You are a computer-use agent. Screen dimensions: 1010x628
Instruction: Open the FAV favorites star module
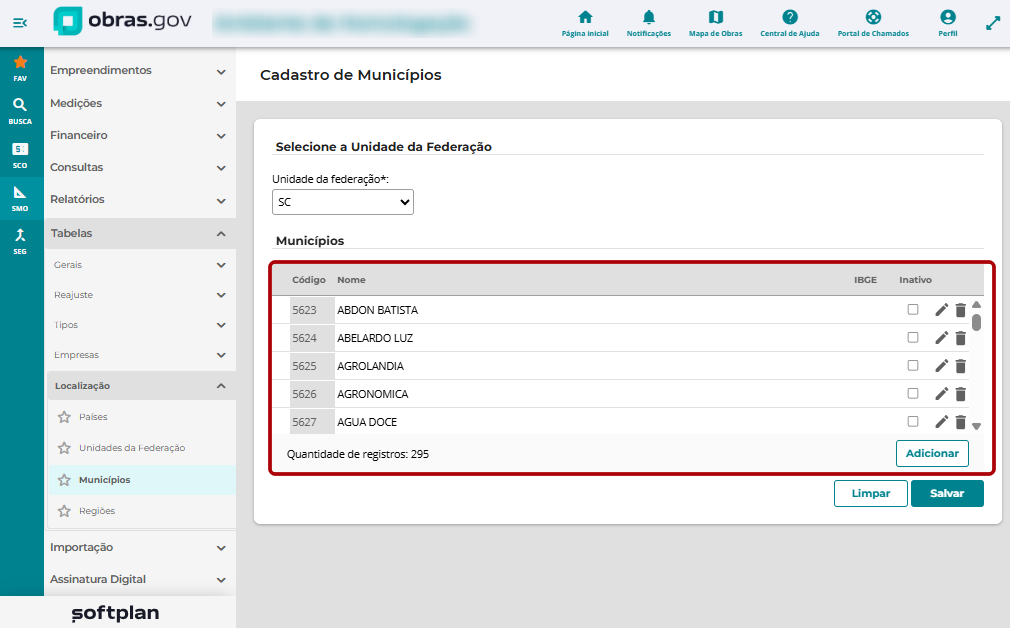coord(20,68)
